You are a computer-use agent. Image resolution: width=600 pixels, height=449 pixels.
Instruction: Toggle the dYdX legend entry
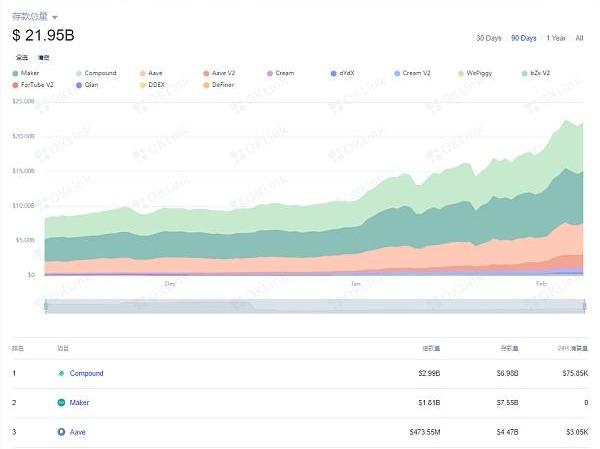(x=348, y=73)
